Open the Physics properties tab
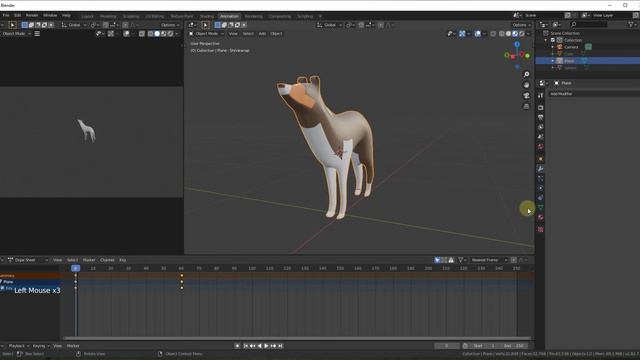The image size is (640, 360). [540, 188]
